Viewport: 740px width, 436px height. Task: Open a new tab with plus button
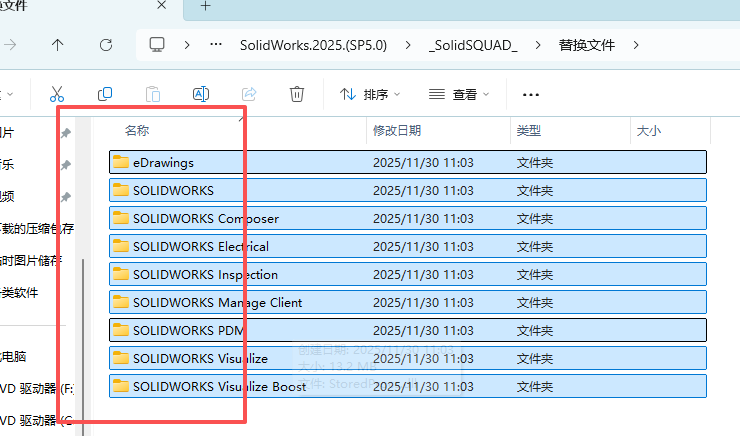pos(205,6)
